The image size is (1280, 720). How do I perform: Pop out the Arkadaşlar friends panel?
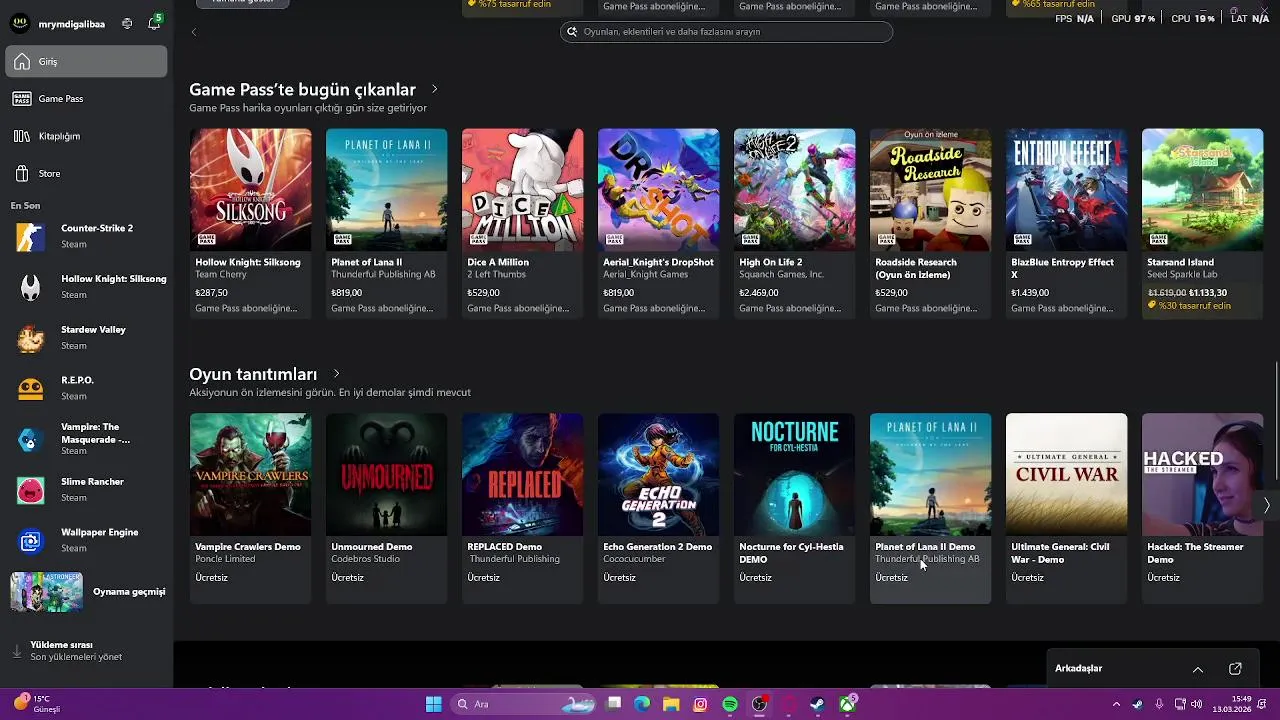click(1235, 669)
